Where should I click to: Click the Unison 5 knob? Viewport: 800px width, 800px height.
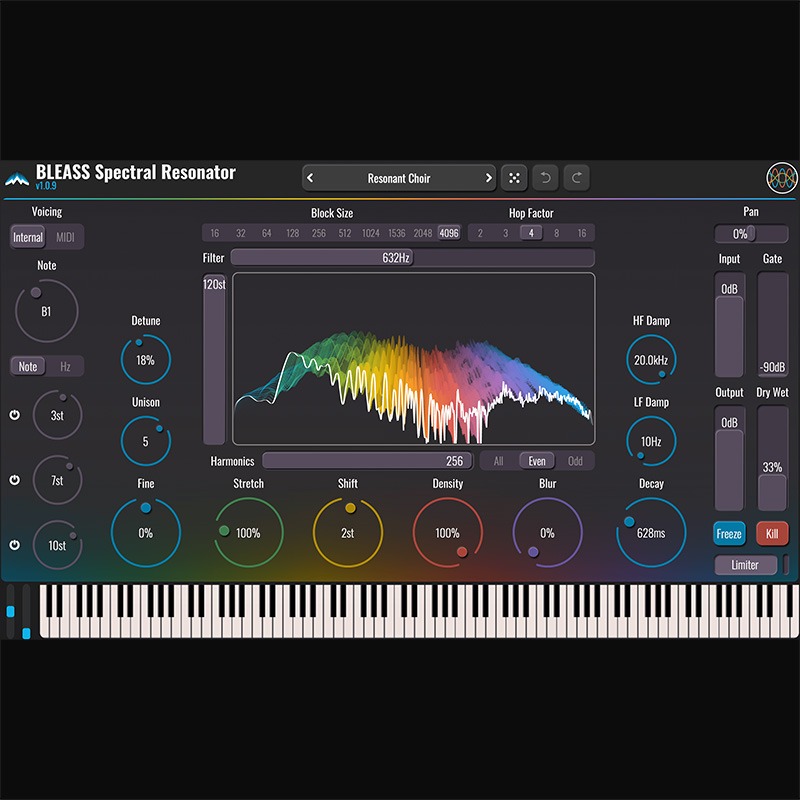(x=145, y=441)
